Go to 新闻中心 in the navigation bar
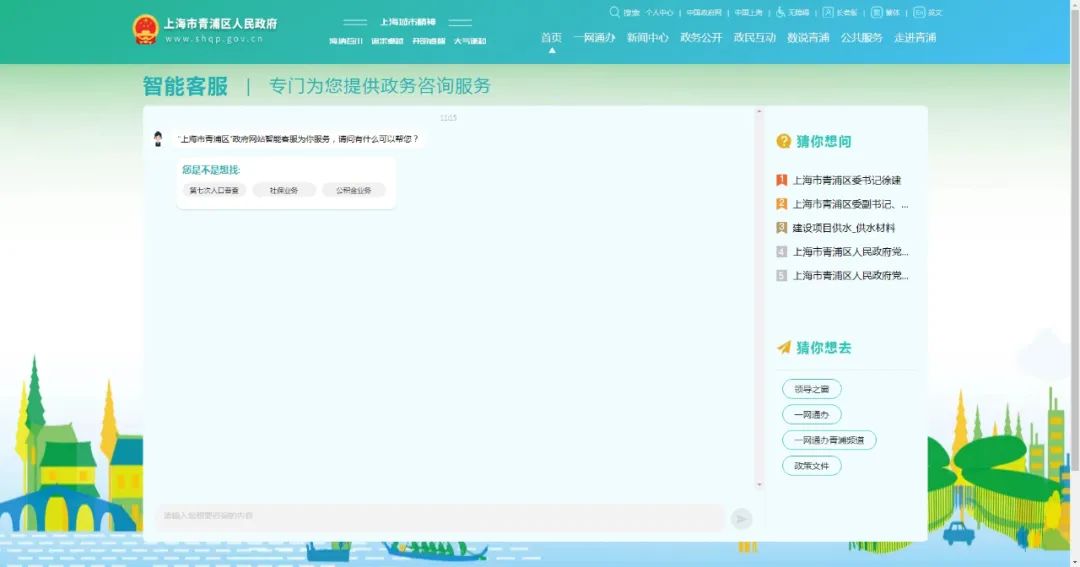Image resolution: width=1080 pixels, height=567 pixels. 647,38
